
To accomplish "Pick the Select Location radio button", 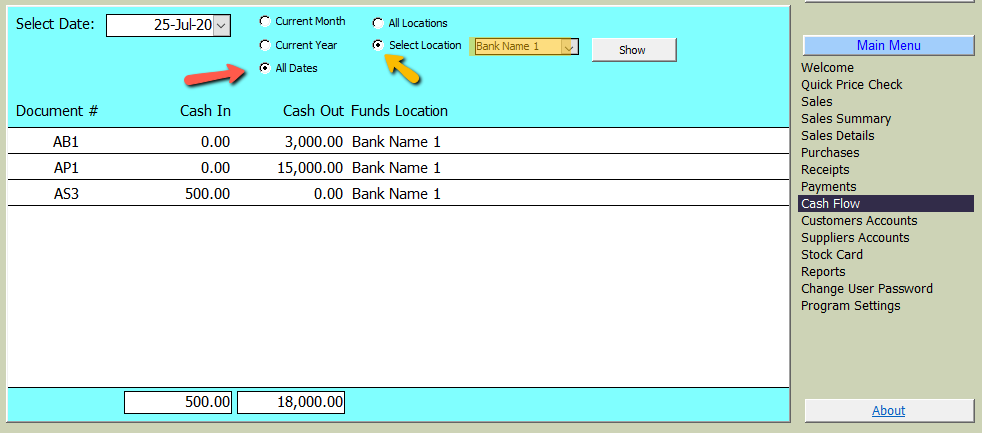I will pos(378,45).
